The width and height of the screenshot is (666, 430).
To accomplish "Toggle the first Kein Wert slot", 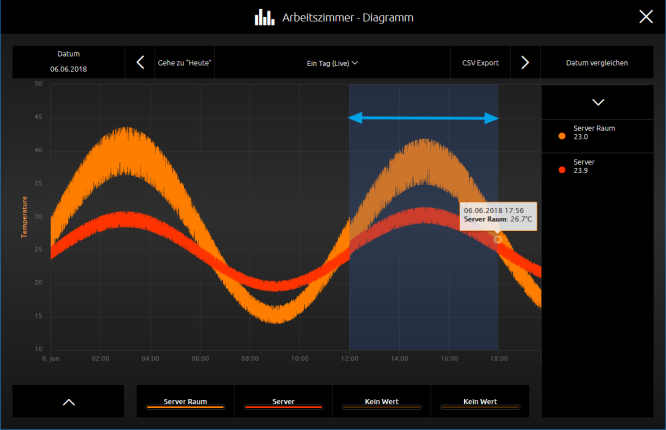I will click(x=381, y=402).
